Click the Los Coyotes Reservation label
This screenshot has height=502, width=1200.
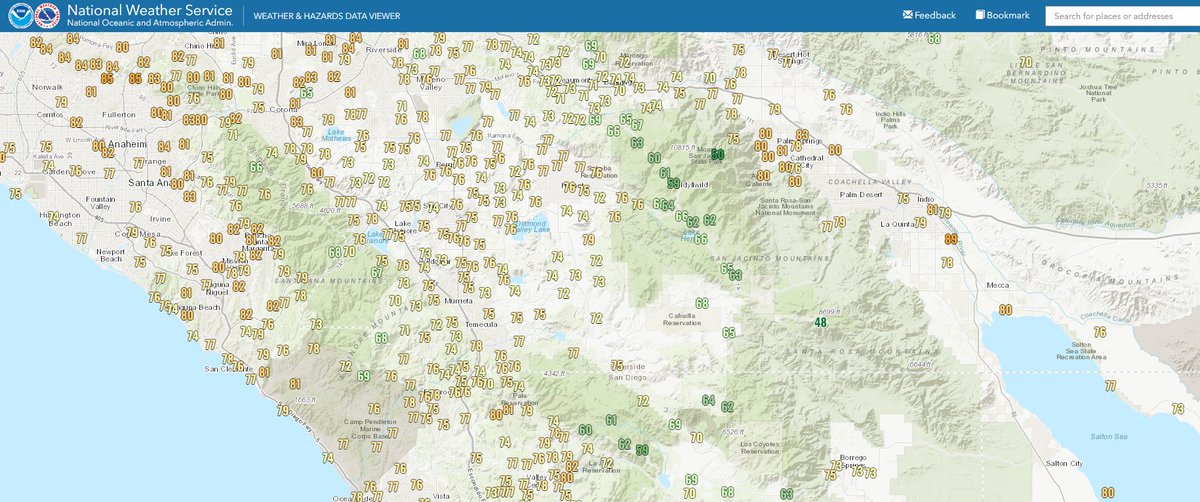tap(759, 448)
